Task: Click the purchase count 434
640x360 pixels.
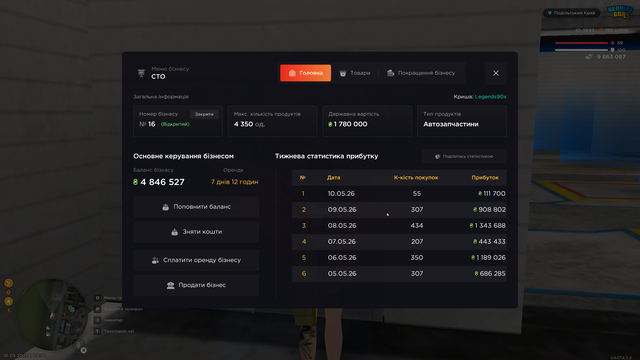Action: (417, 225)
